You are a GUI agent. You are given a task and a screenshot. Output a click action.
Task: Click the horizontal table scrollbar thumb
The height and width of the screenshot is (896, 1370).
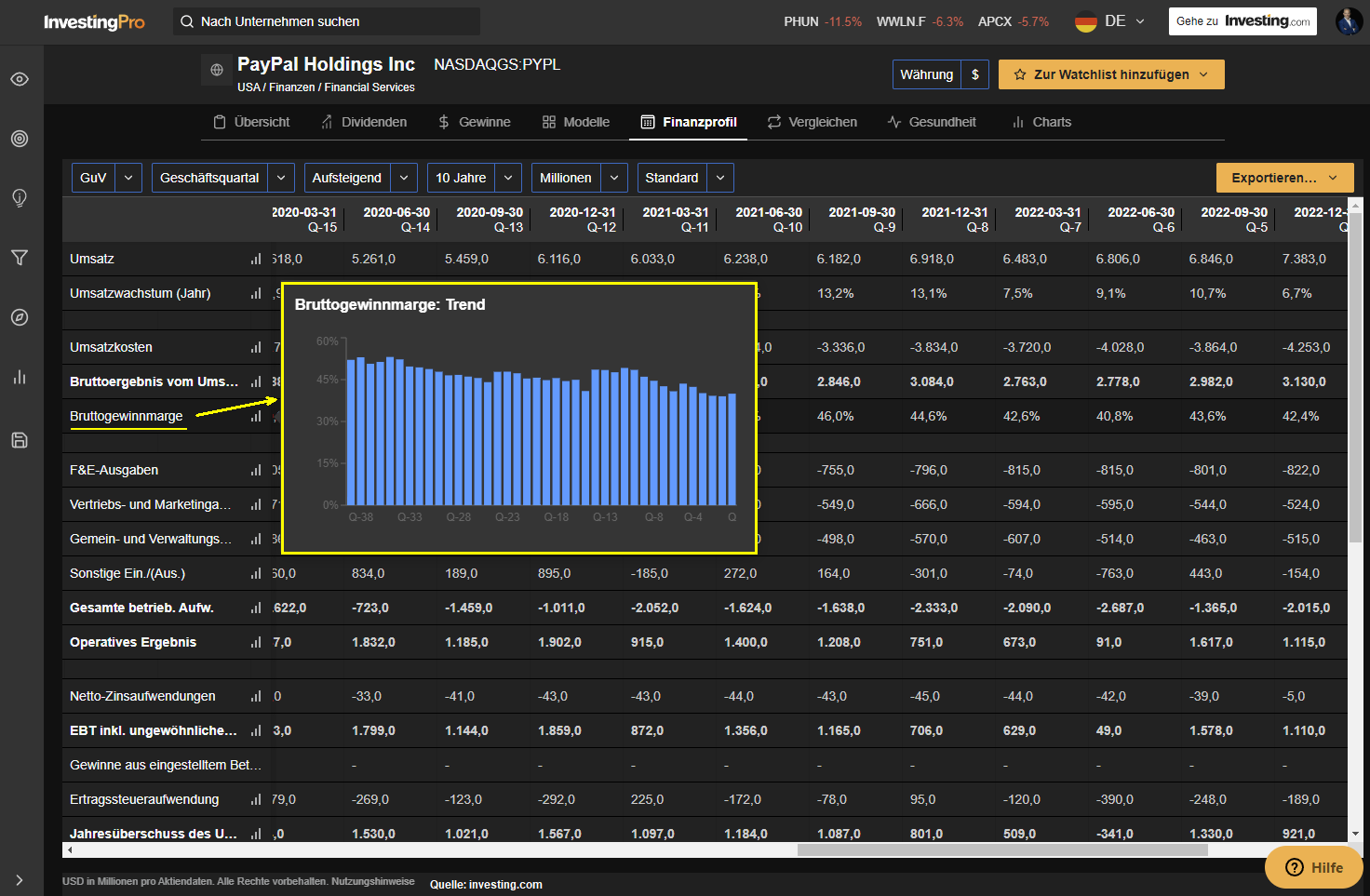click(x=1002, y=849)
